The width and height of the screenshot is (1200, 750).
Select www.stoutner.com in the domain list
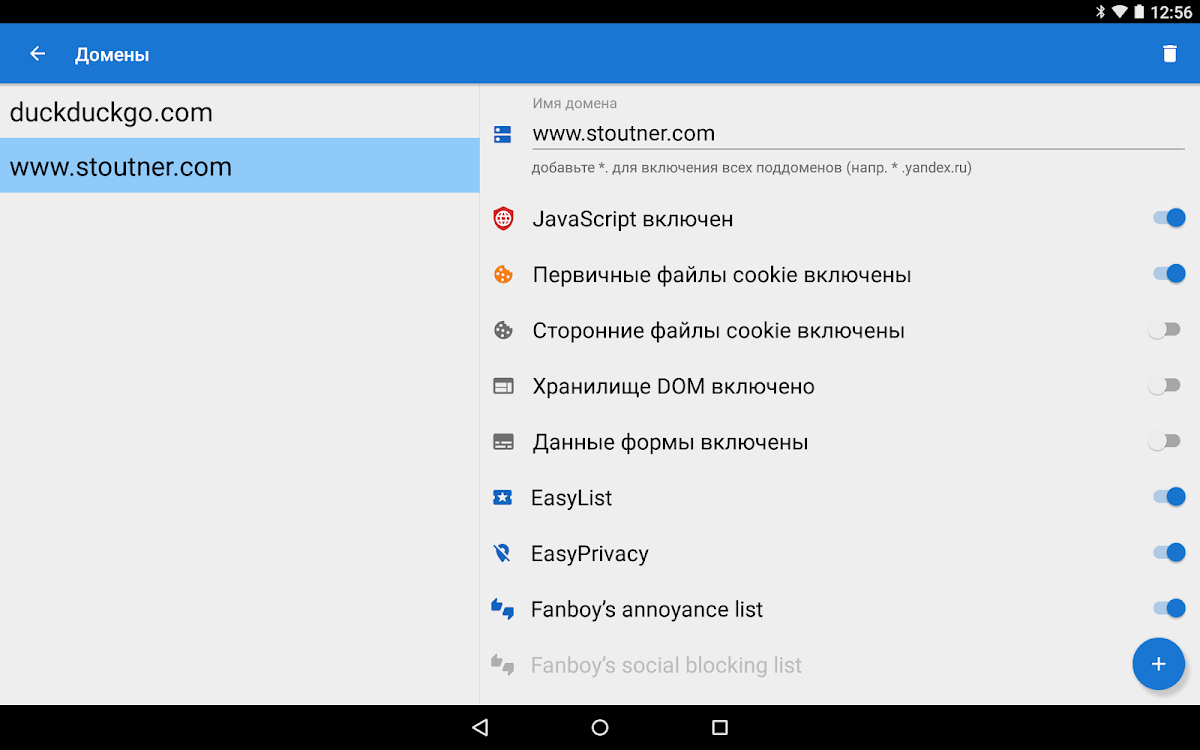pyautogui.click(x=240, y=166)
